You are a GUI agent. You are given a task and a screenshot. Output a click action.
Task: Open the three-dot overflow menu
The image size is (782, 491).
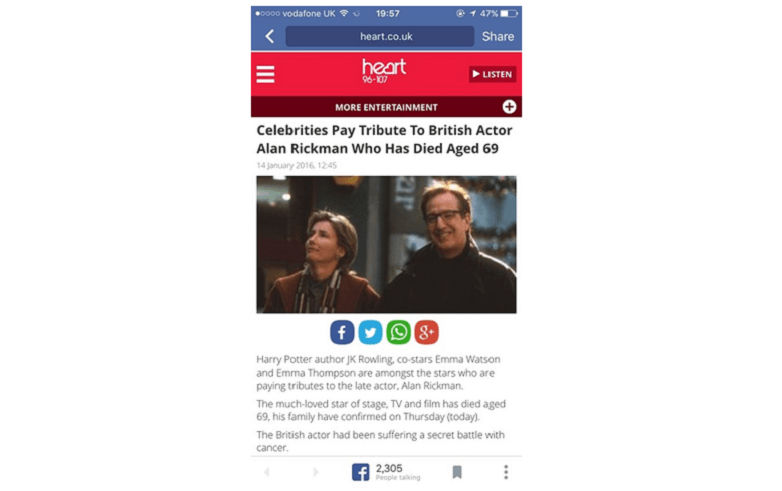pos(506,472)
